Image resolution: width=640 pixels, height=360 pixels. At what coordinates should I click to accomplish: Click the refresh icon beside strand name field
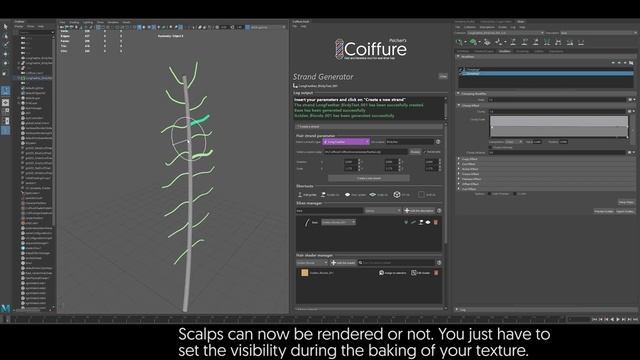(438, 142)
